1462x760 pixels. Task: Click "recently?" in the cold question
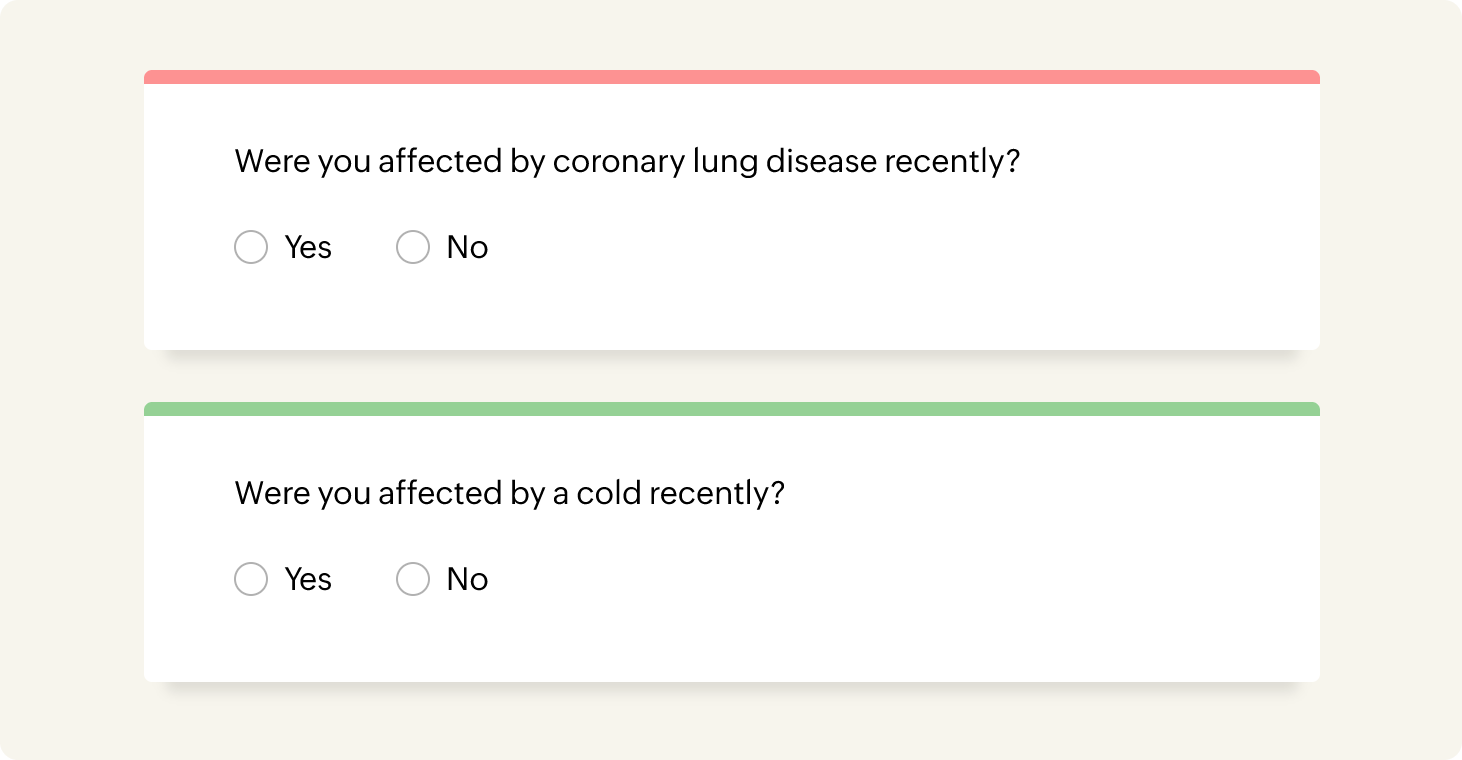point(716,493)
